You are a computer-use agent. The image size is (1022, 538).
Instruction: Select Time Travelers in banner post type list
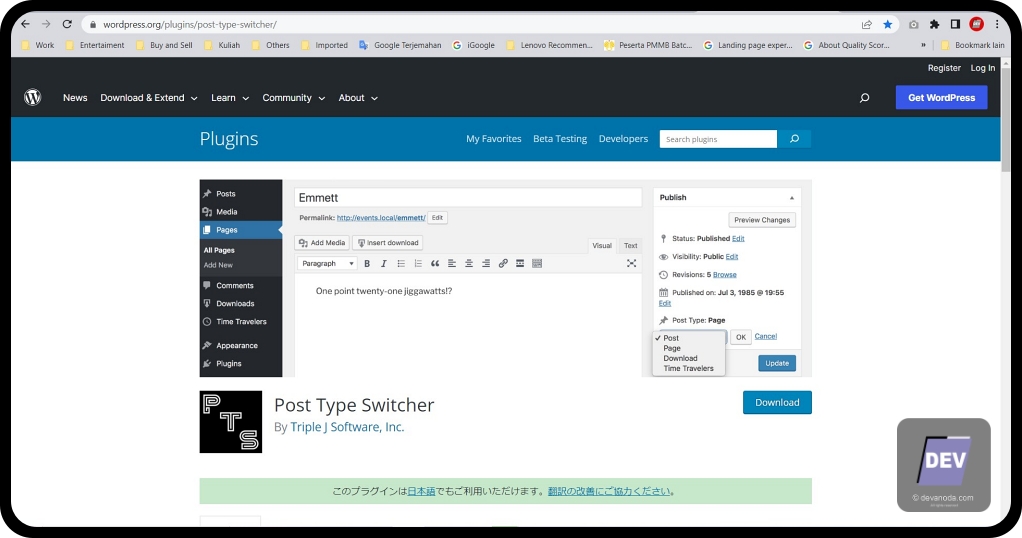(688, 368)
